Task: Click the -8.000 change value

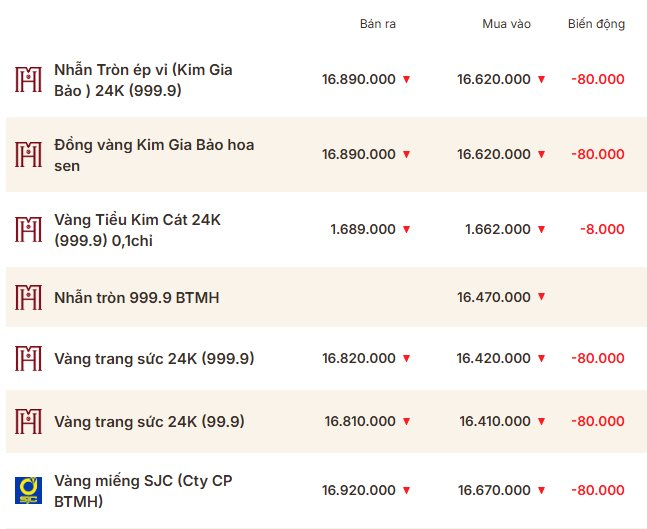Action: (x=603, y=229)
